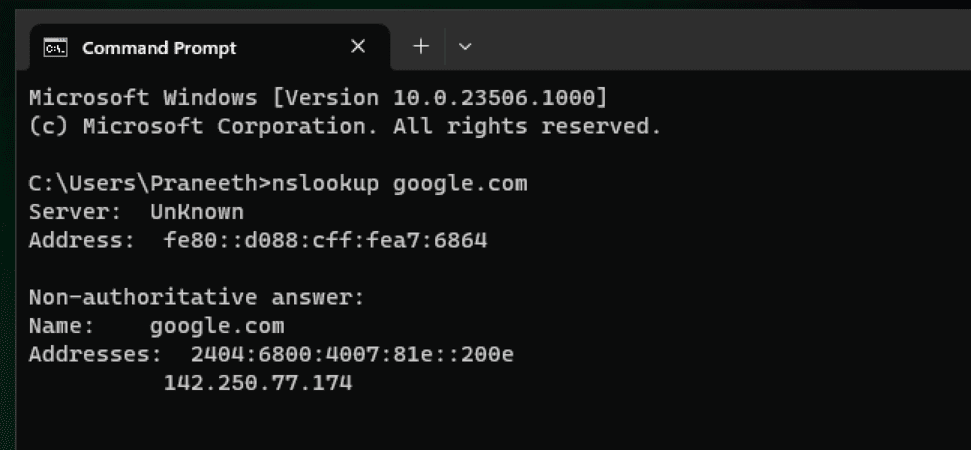This screenshot has height=450, width=971.
Task: Close the Command Prompt tab
Action: (358, 47)
